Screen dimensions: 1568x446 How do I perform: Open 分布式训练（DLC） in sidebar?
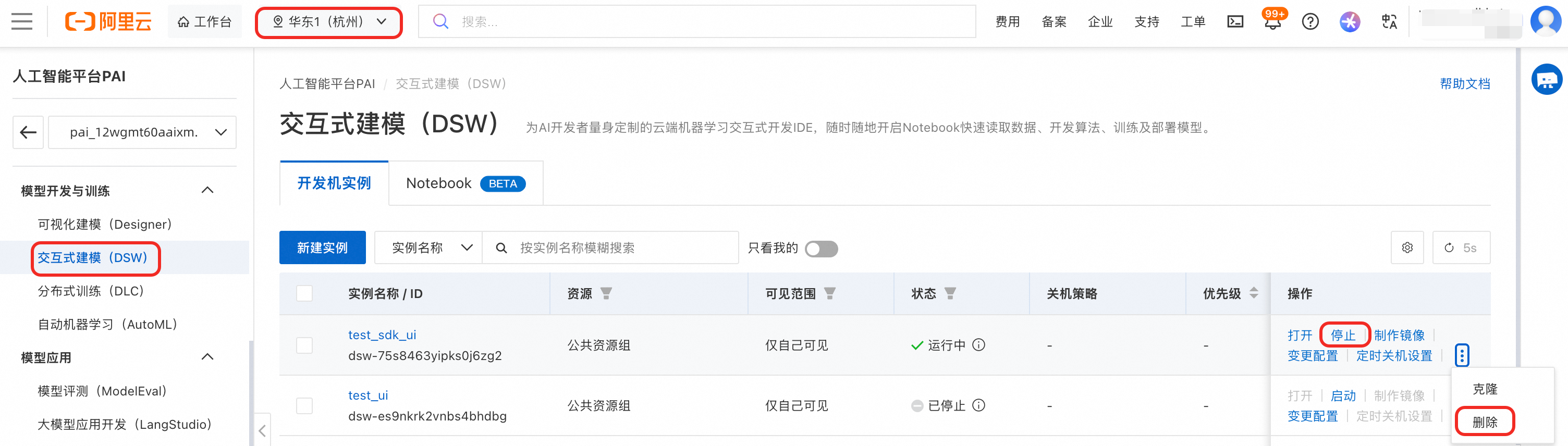pyautogui.click(x=91, y=291)
